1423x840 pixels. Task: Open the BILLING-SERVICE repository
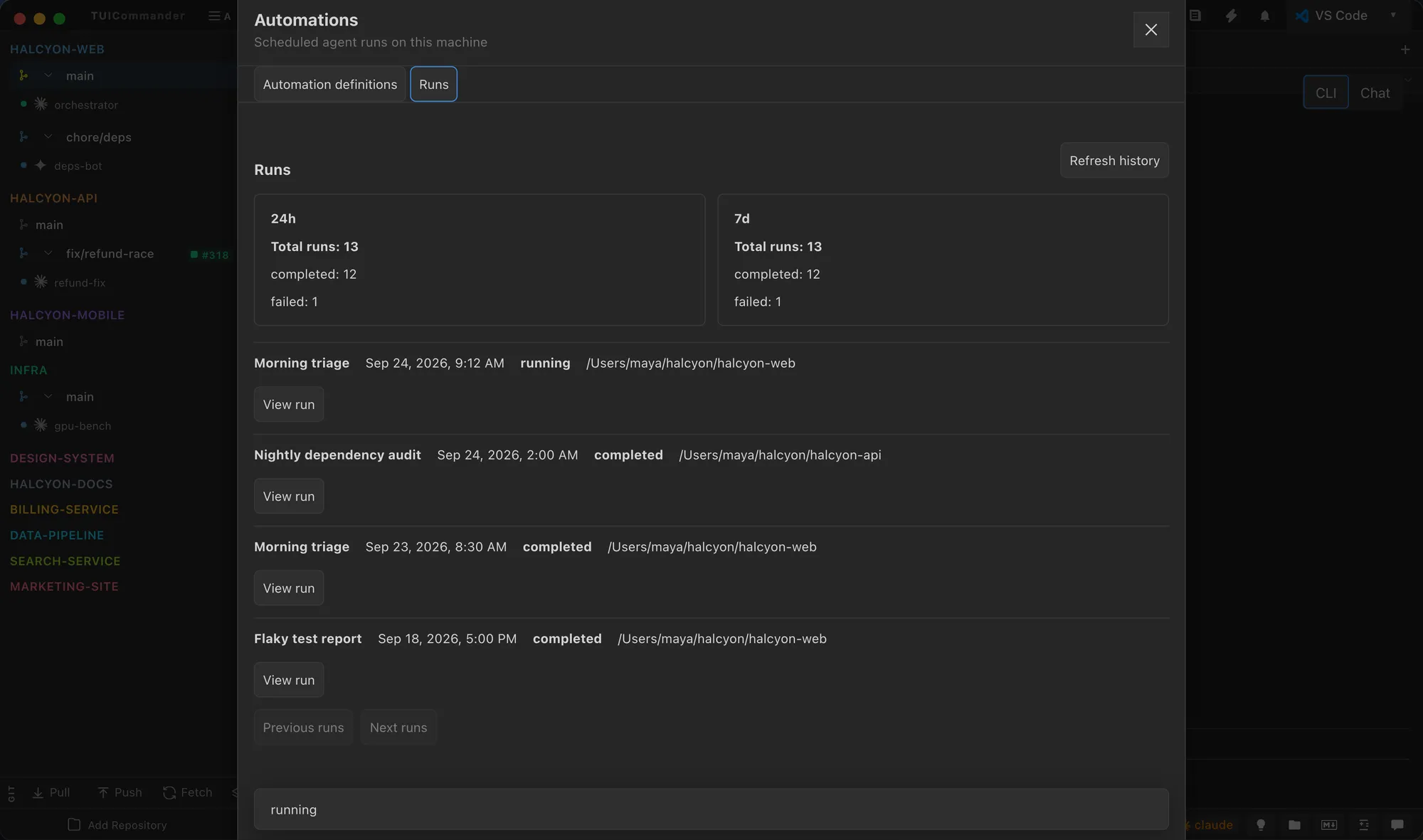pos(64,509)
